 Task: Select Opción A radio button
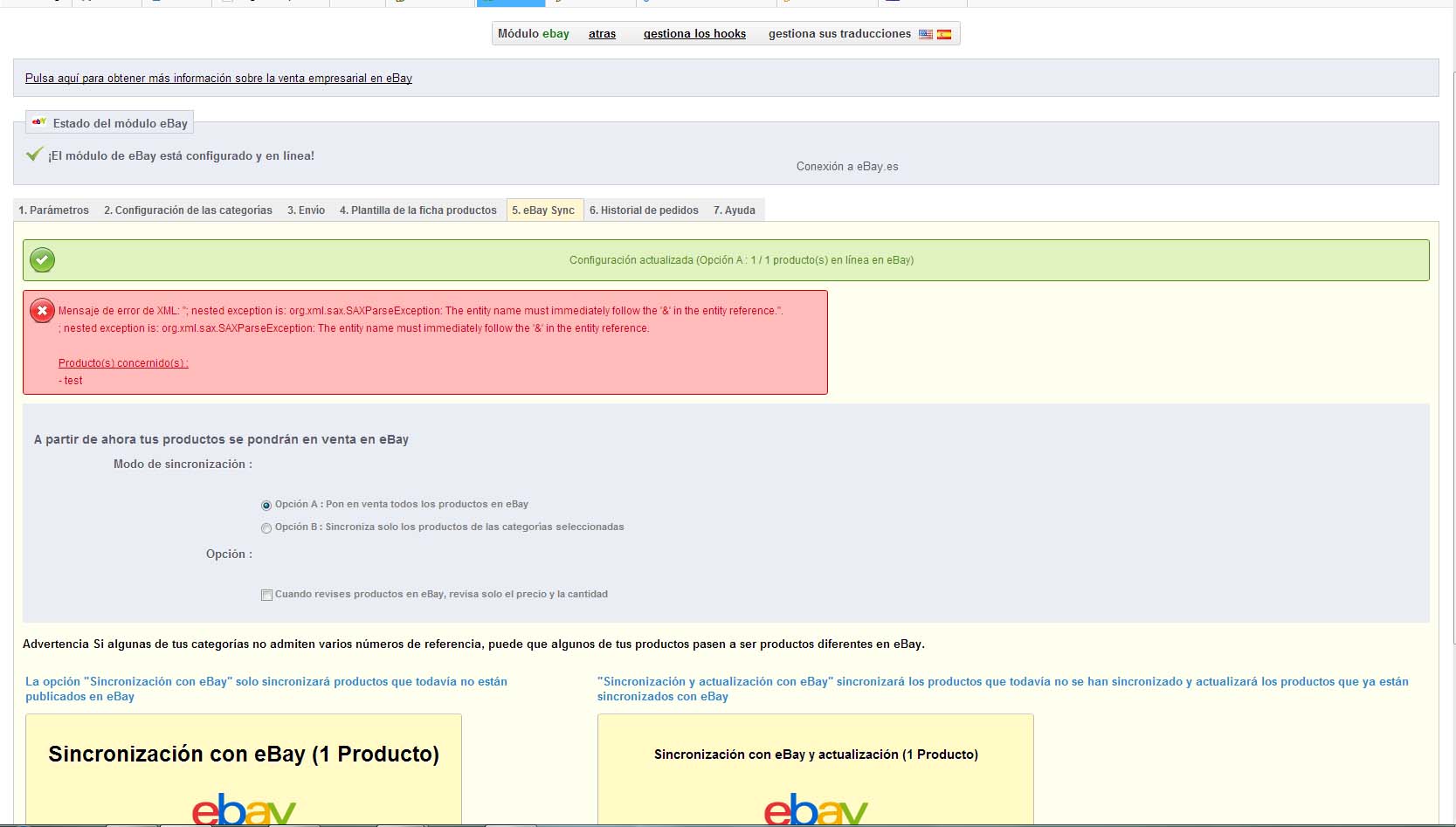266,505
